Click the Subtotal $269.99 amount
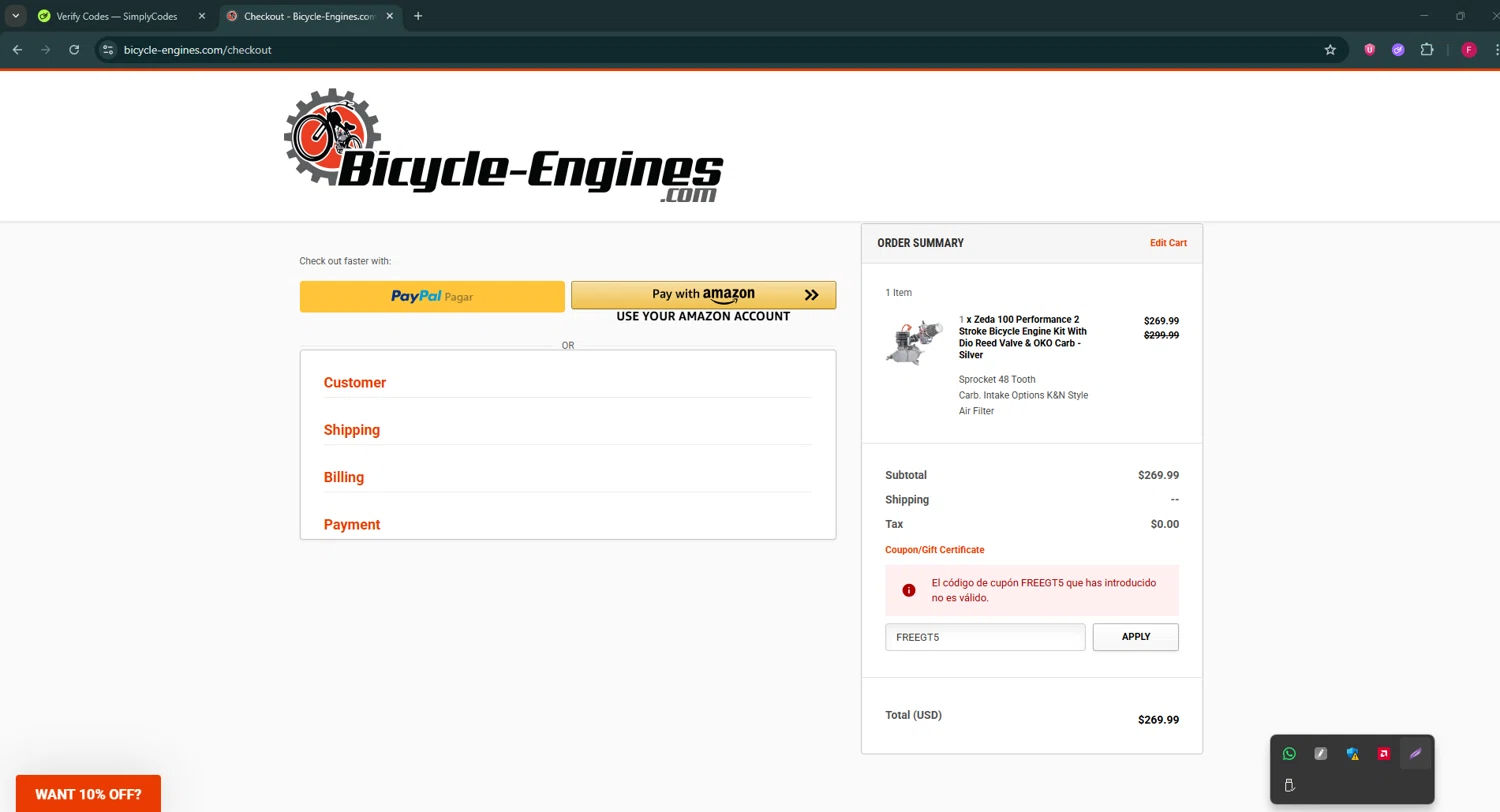This screenshot has height=812, width=1500. click(1158, 475)
